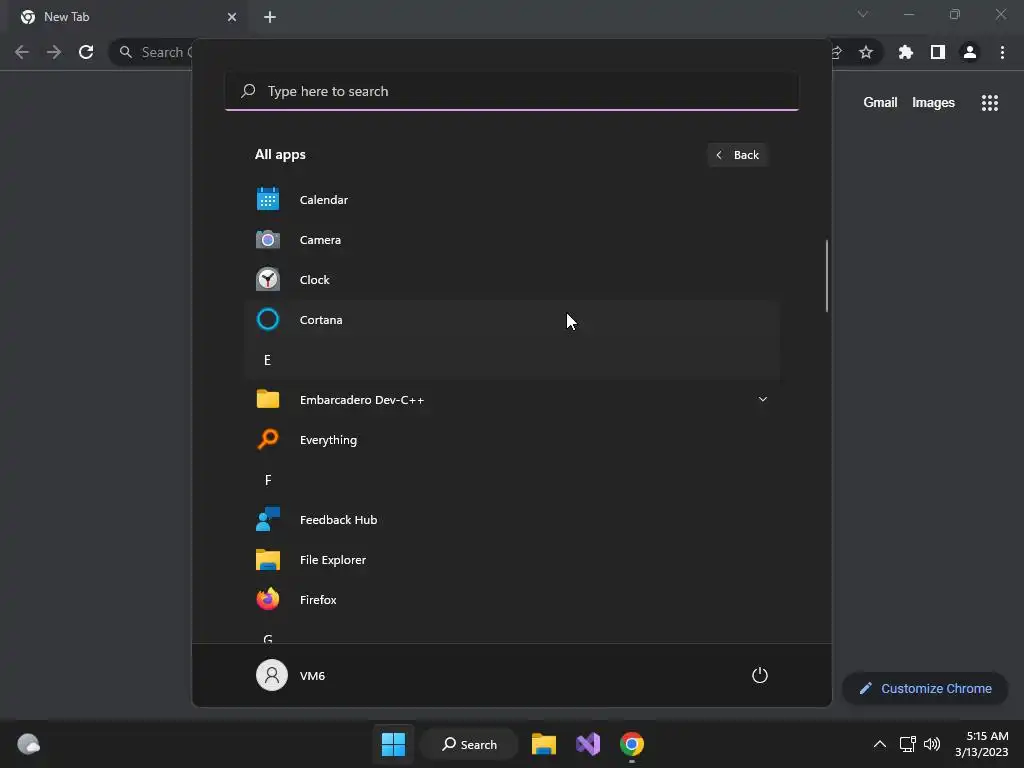Close the New Tab tab
Screen dimensions: 1024x768
point(232,17)
